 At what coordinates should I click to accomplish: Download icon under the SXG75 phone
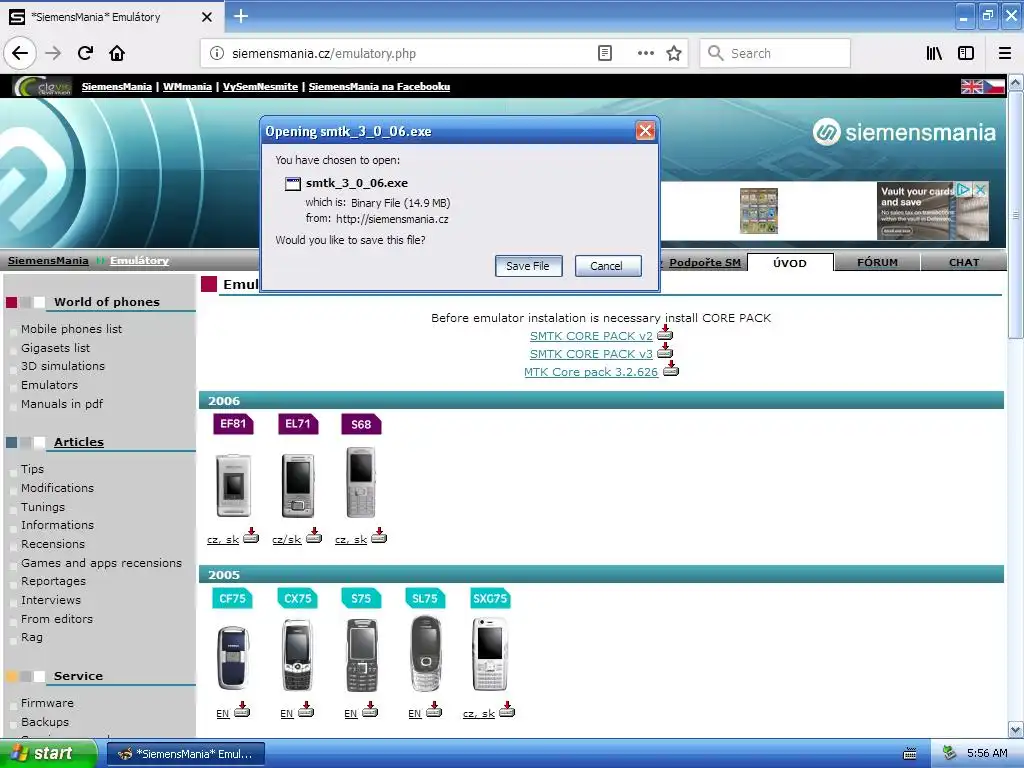(507, 710)
